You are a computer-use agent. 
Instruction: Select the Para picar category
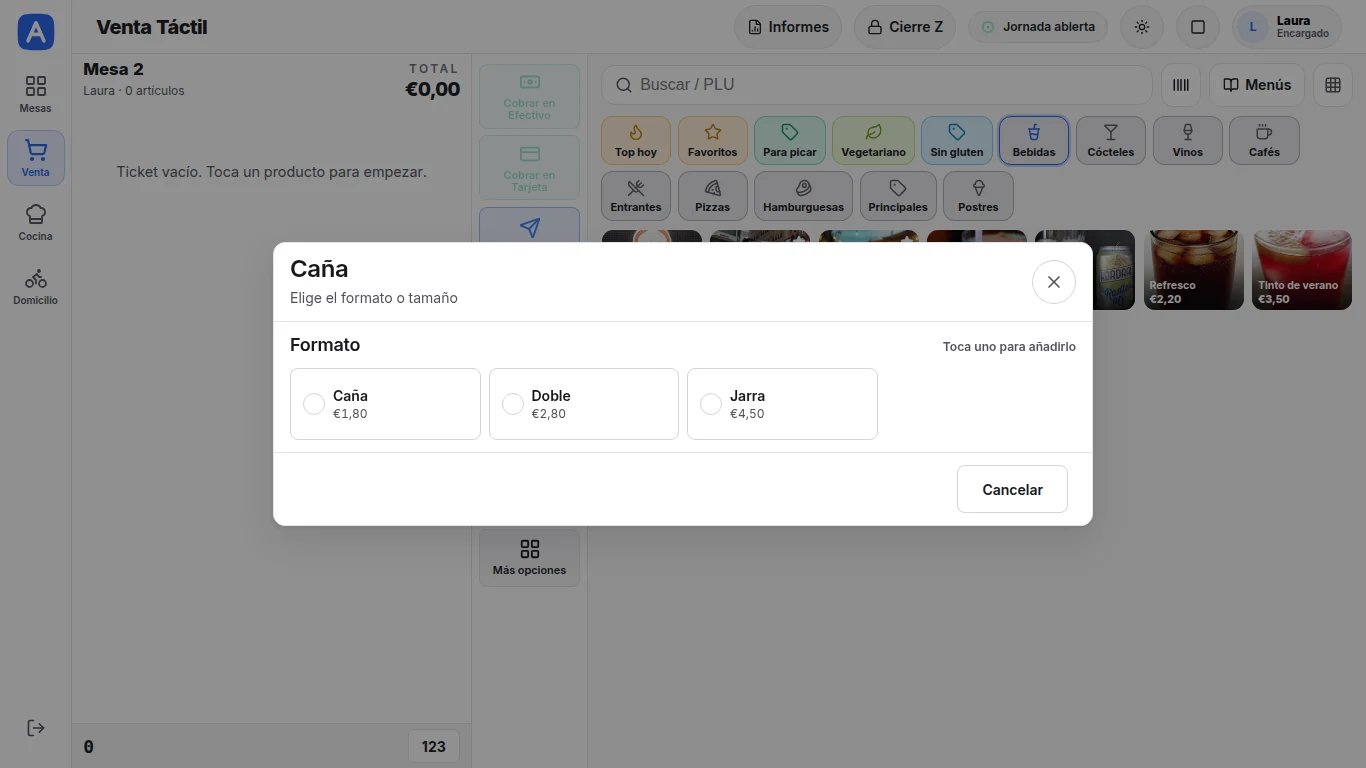pos(790,140)
